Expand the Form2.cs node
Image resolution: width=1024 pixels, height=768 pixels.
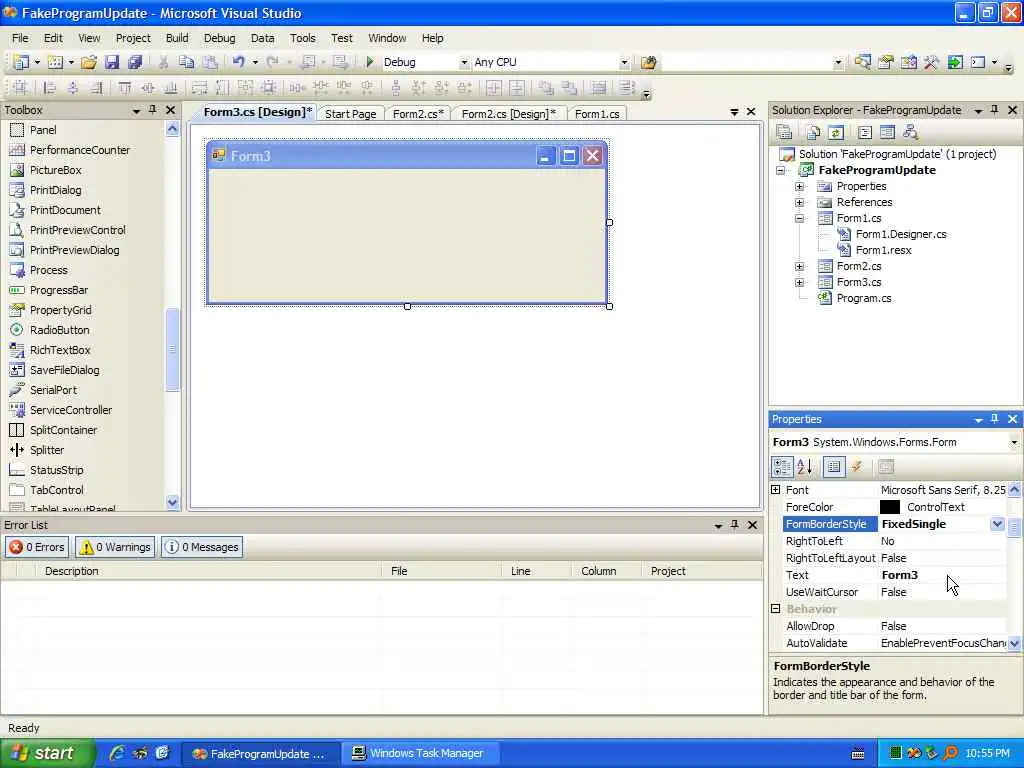click(799, 266)
